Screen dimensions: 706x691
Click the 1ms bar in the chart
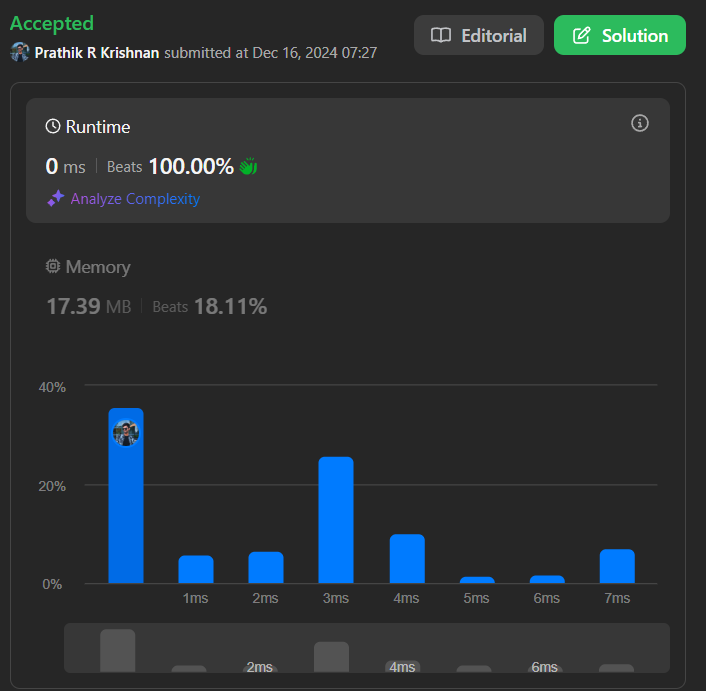pos(196,569)
